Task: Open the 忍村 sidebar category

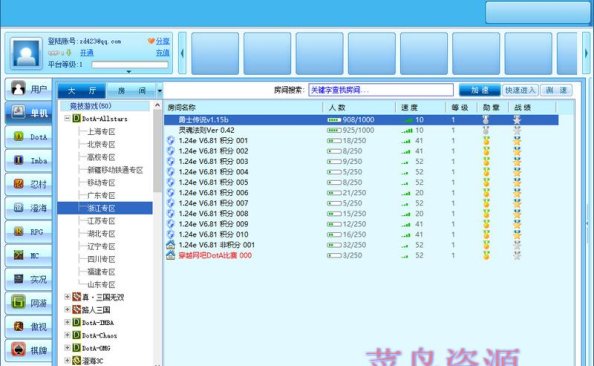Action: click(28, 184)
